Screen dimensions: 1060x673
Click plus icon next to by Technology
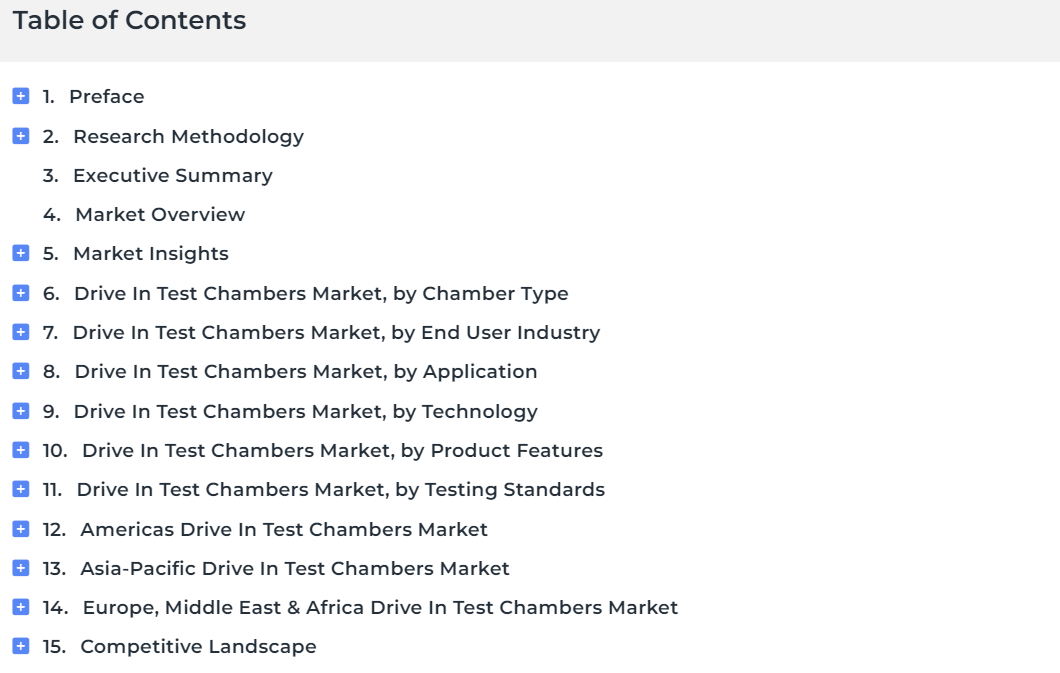(21, 411)
